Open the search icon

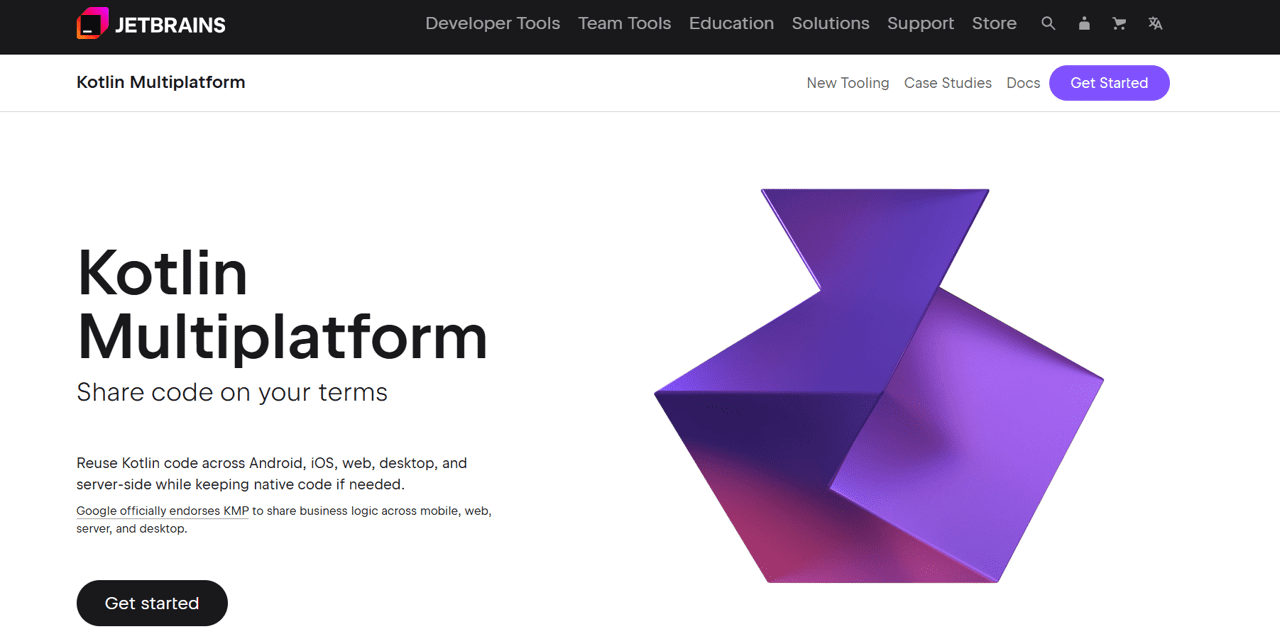click(x=1048, y=23)
